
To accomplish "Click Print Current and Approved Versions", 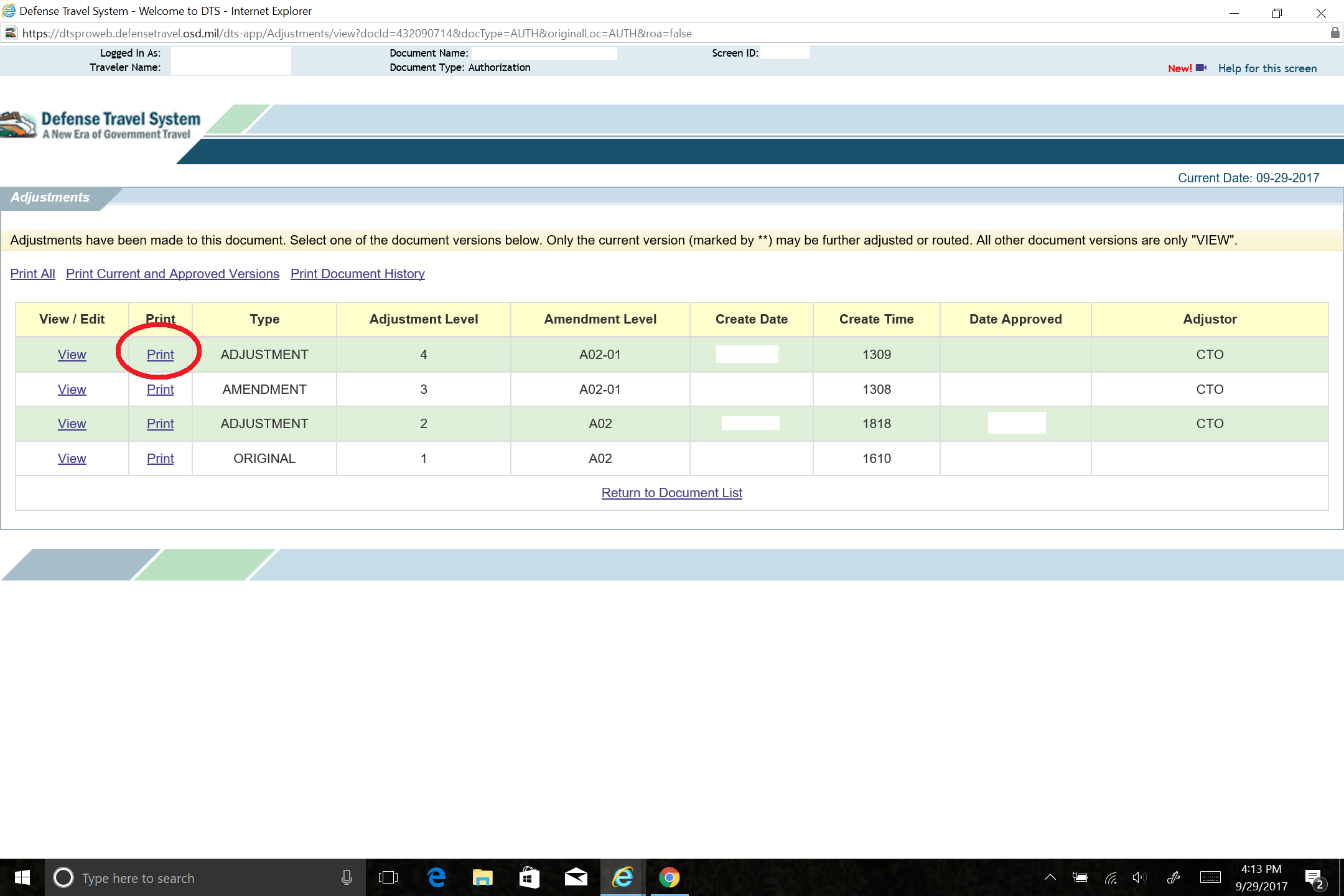I will tap(172, 274).
